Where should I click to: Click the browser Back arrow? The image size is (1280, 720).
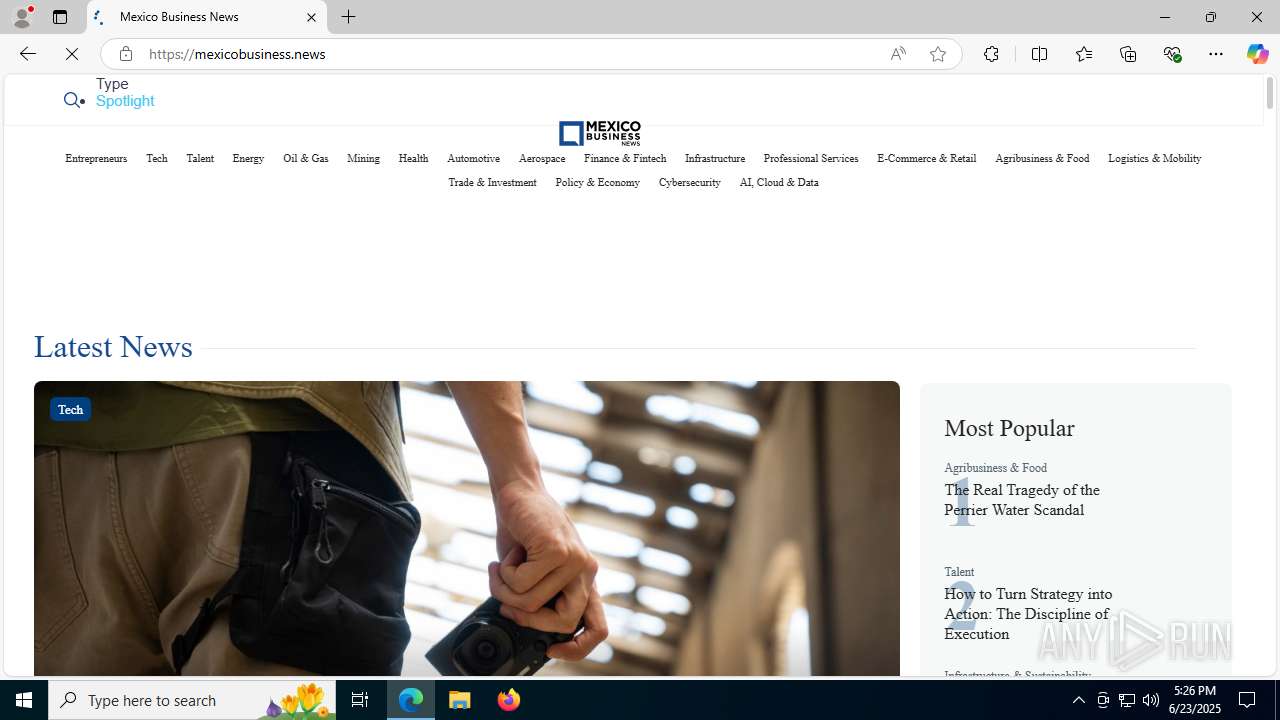27,54
